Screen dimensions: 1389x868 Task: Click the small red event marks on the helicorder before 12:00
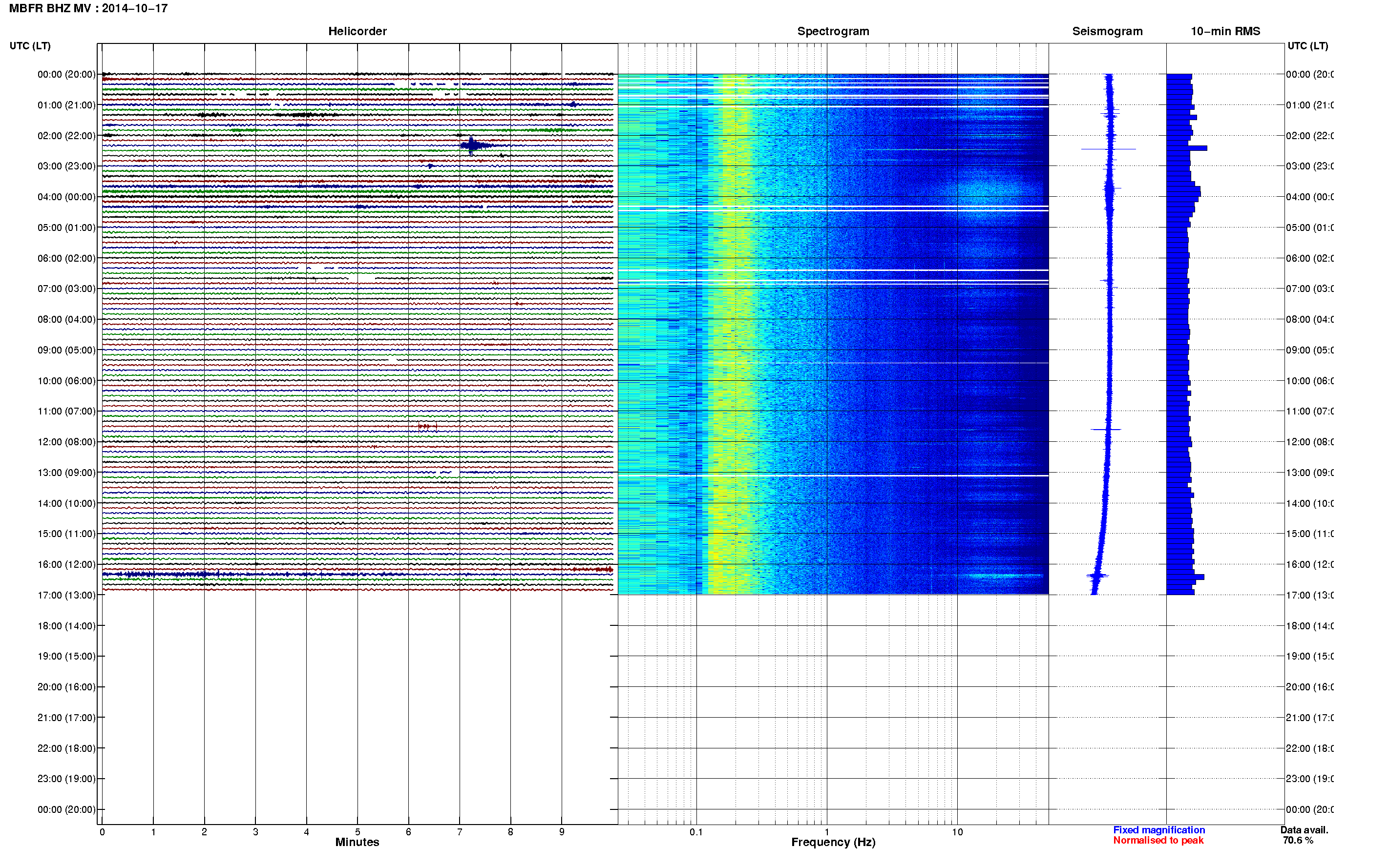coord(427,426)
